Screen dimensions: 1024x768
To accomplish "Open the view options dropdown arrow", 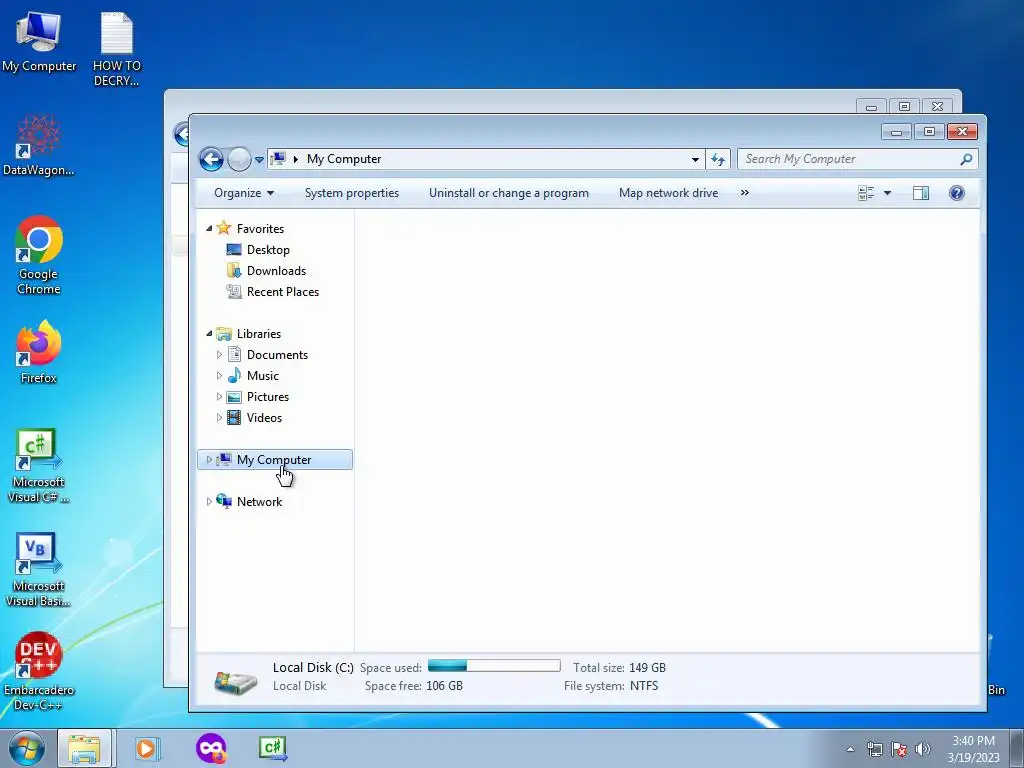I will (x=887, y=193).
